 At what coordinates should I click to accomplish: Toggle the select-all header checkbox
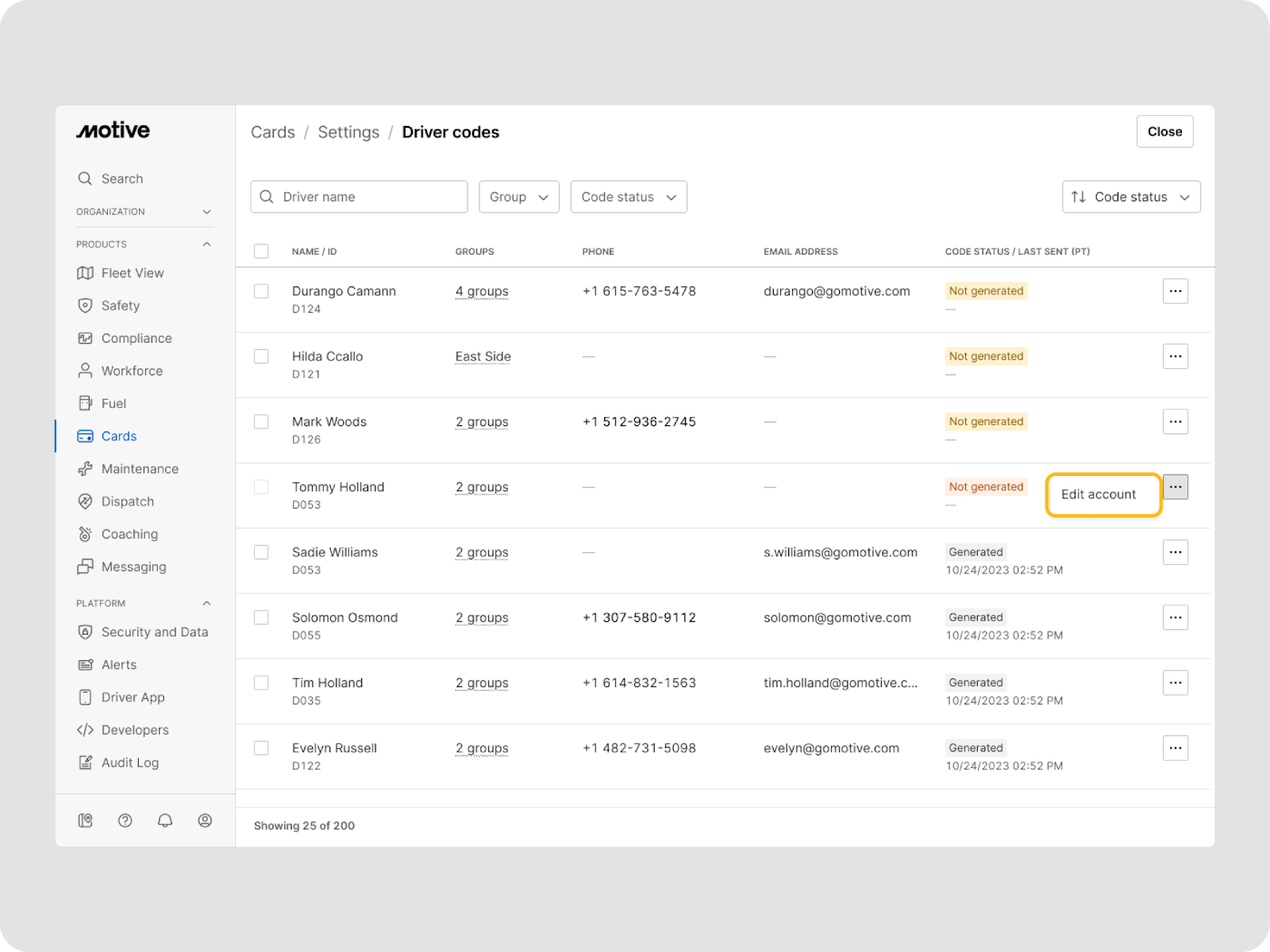tap(261, 251)
